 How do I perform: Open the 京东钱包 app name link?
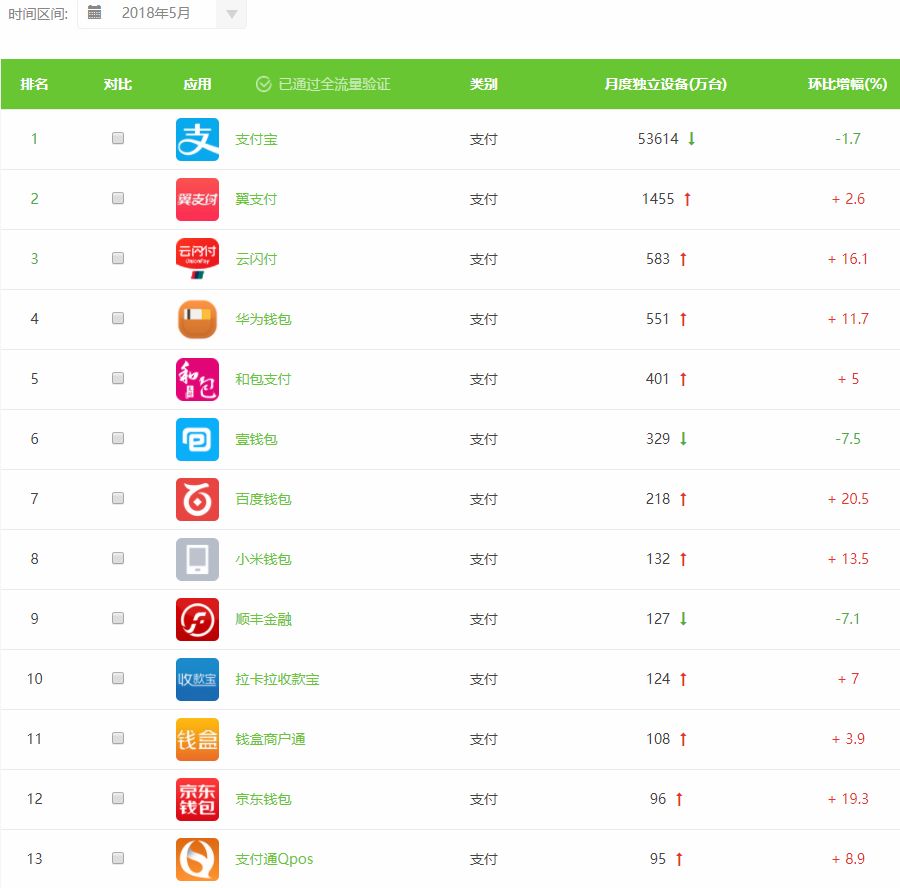[263, 799]
